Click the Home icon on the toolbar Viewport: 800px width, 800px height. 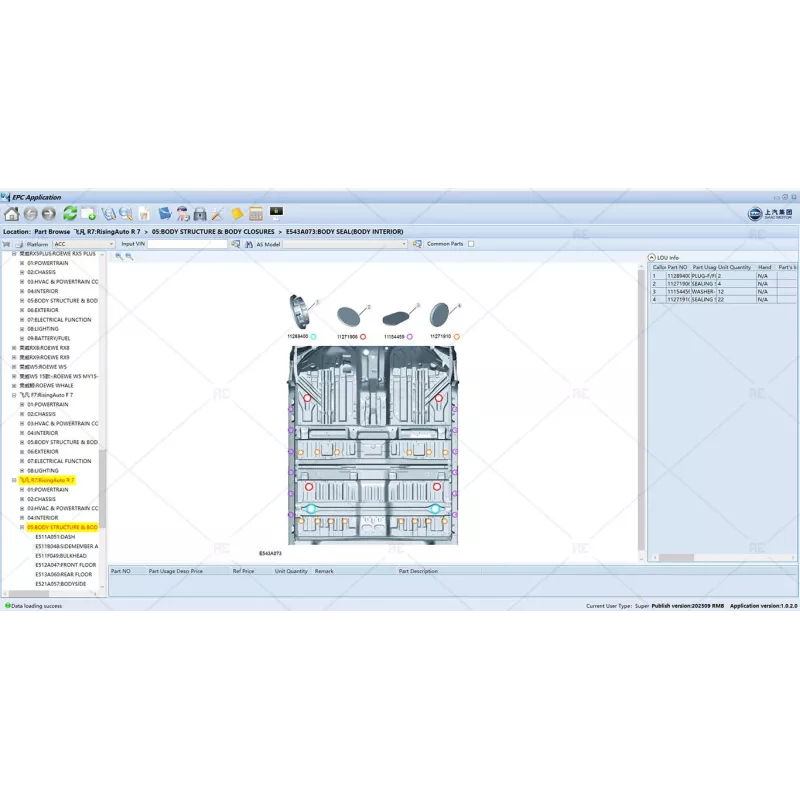pos(12,213)
